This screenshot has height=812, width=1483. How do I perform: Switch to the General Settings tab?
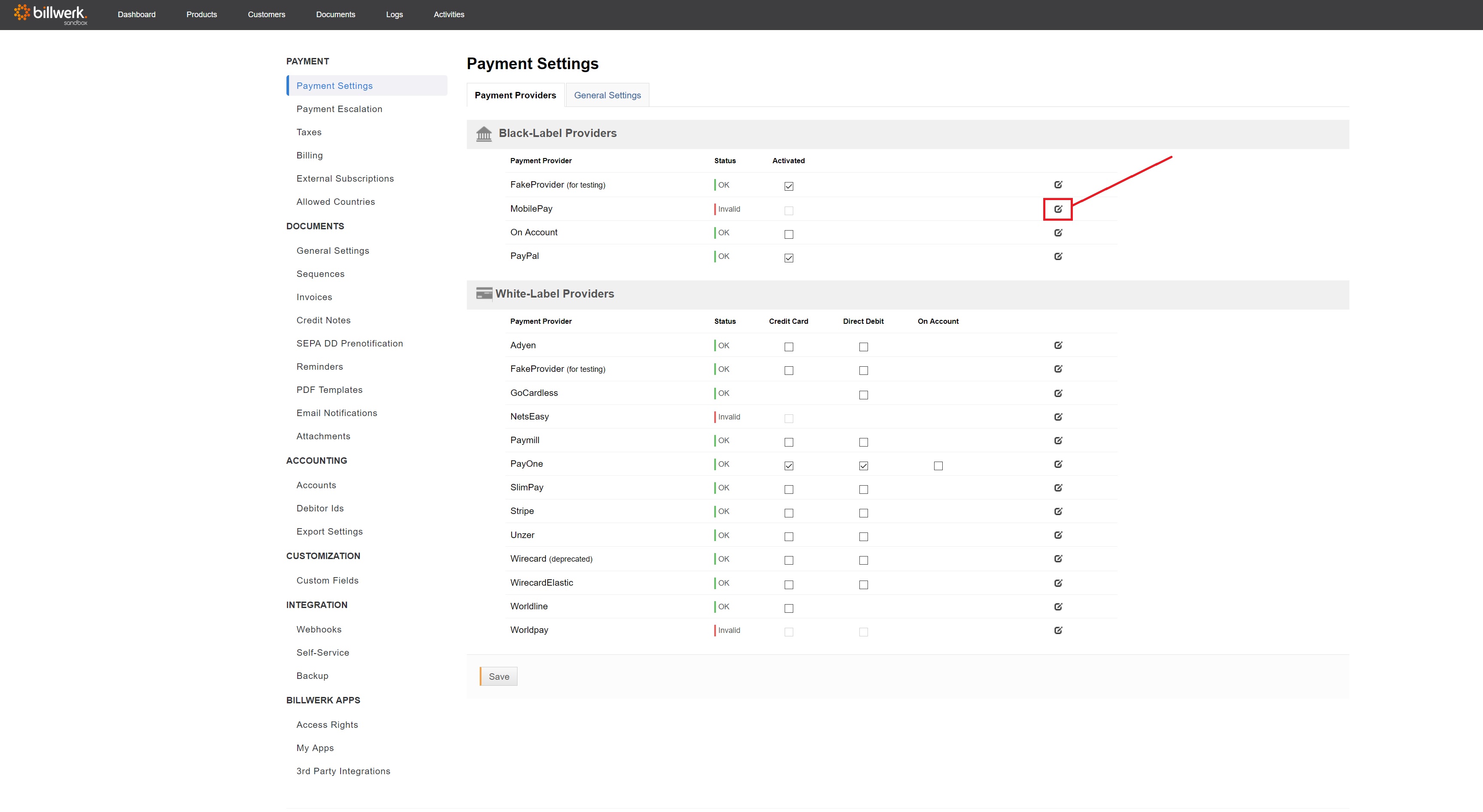pyautogui.click(x=607, y=95)
